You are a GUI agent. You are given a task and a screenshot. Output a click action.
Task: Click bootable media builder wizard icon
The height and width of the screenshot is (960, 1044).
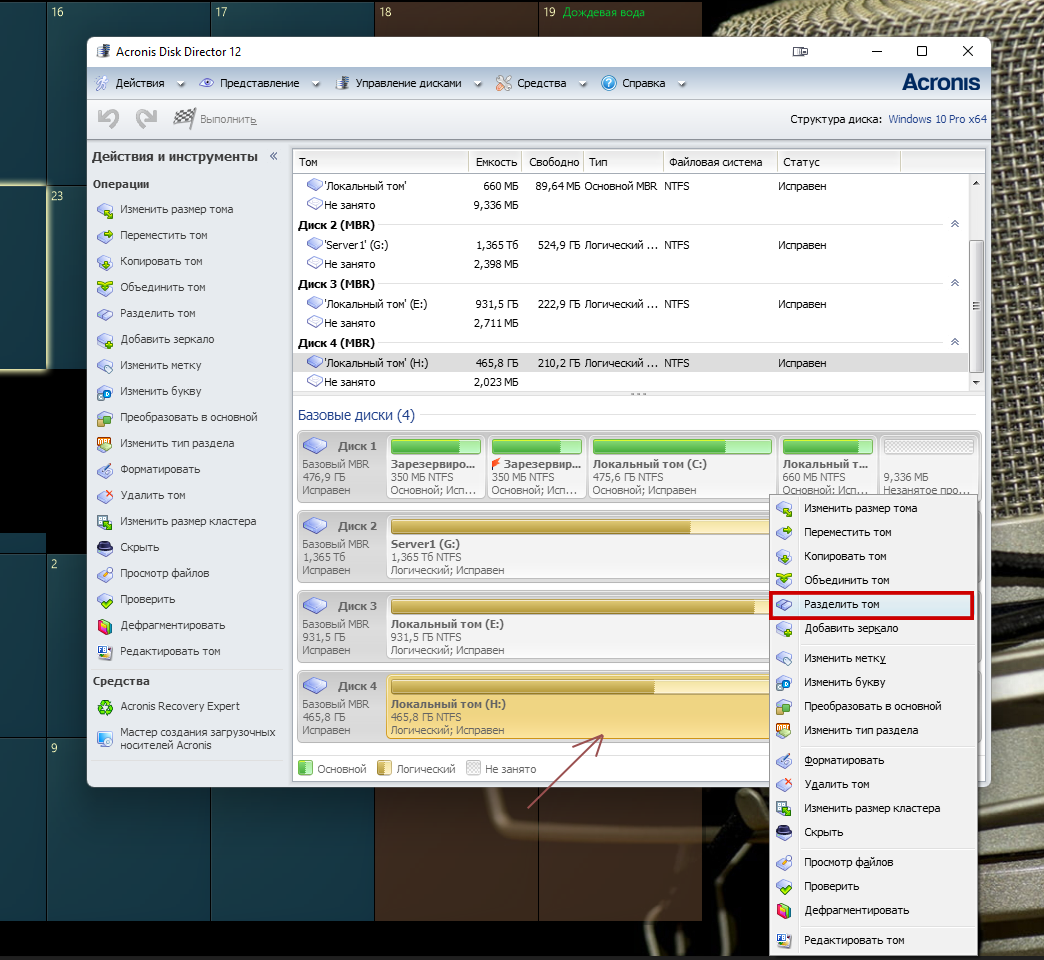pyautogui.click(x=105, y=738)
